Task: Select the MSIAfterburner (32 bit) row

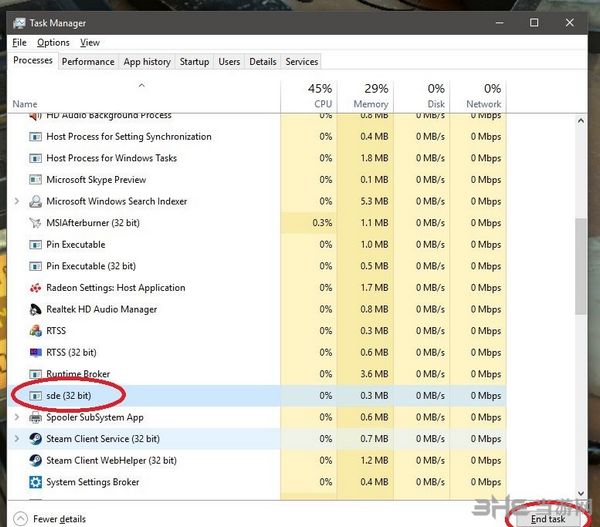Action: click(x=257, y=223)
